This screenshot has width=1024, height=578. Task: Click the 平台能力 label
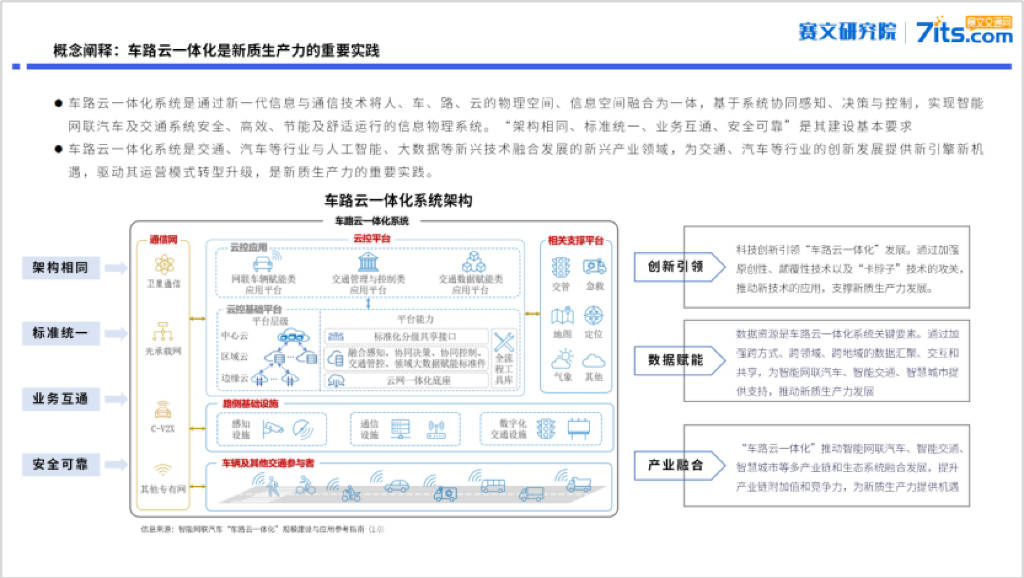415,319
